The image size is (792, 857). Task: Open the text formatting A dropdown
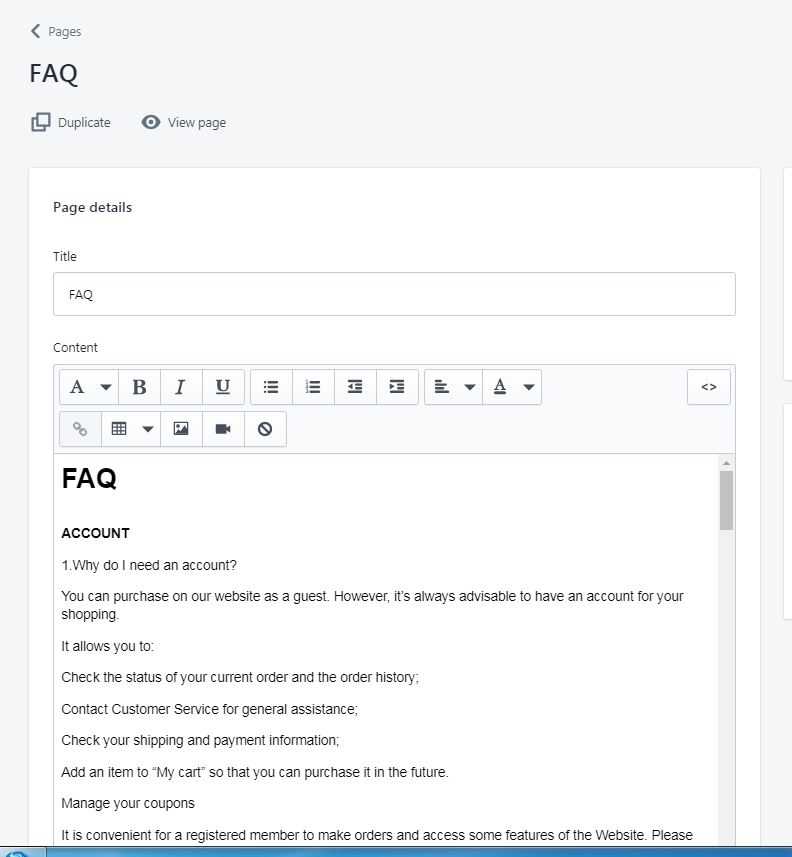click(89, 387)
